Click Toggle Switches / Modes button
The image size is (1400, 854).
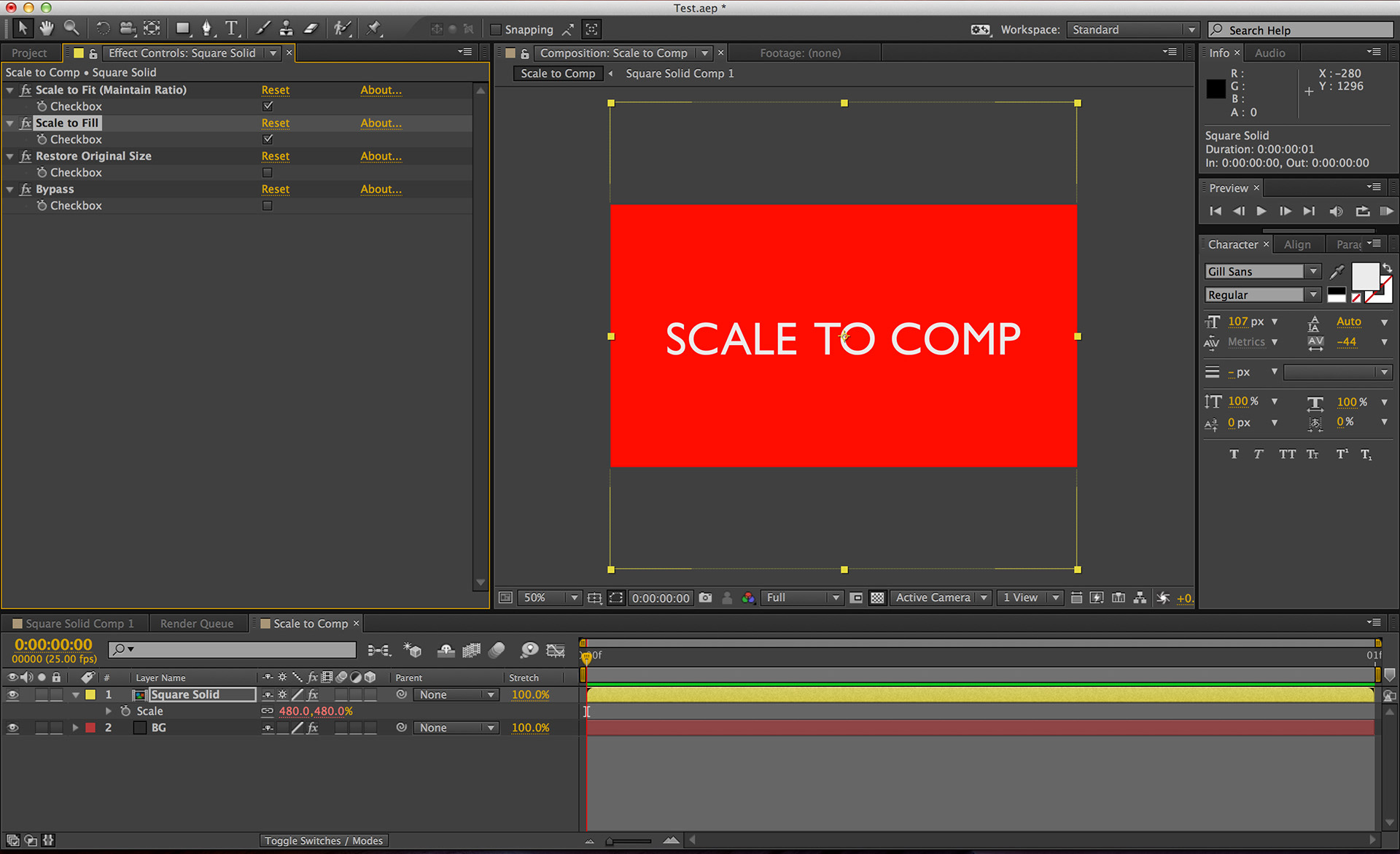[324, 840]
